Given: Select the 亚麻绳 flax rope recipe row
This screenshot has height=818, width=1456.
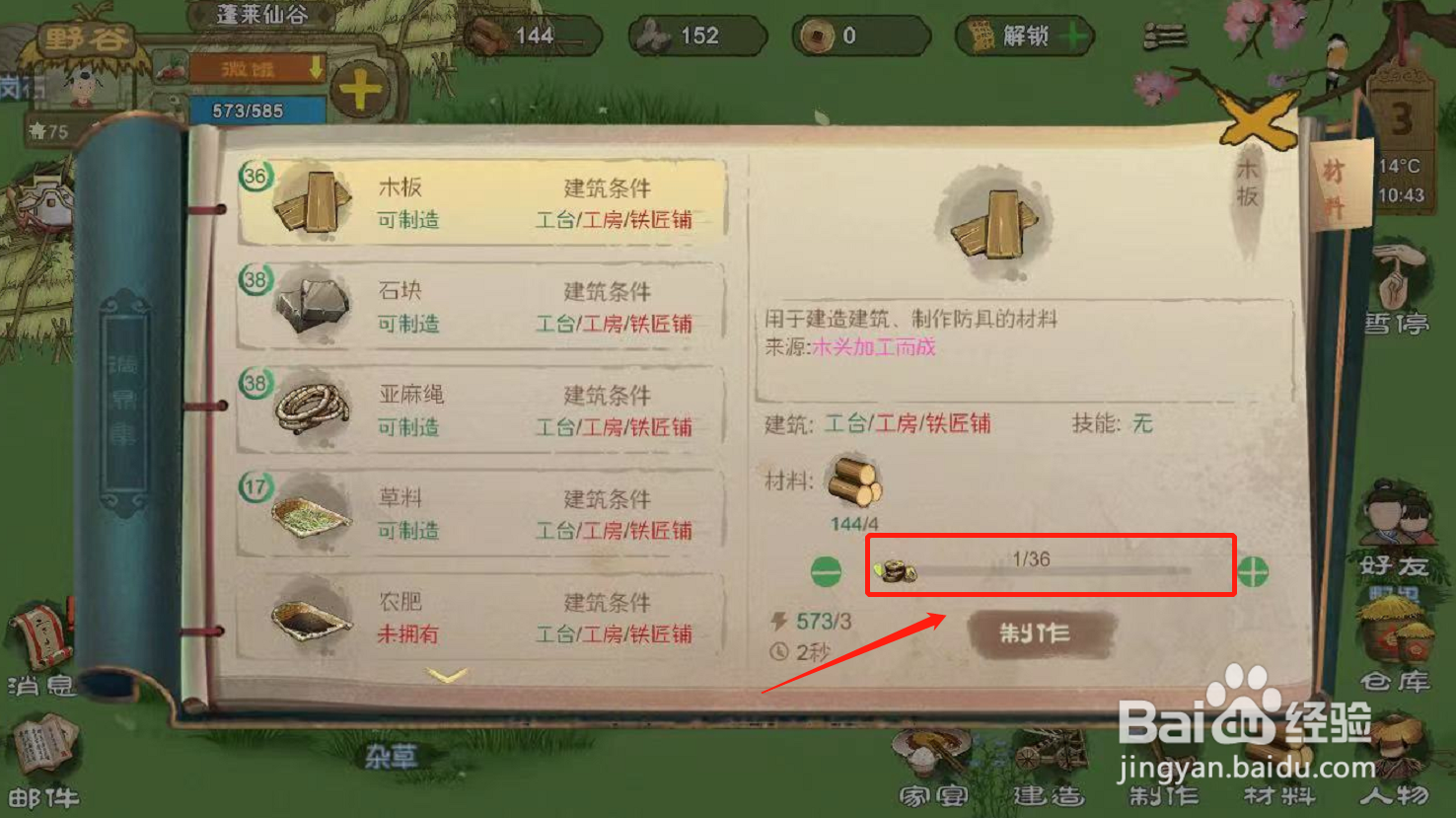Looking at the screenshot, I should coord(482,409).
